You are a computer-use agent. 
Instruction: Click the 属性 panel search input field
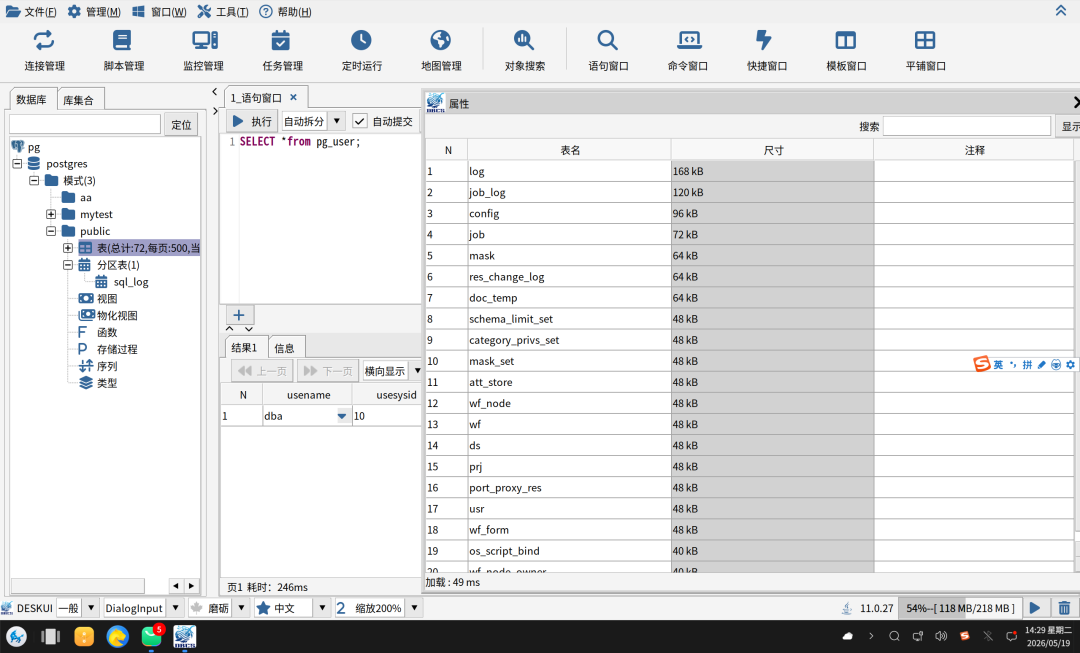tap(967, 126)
